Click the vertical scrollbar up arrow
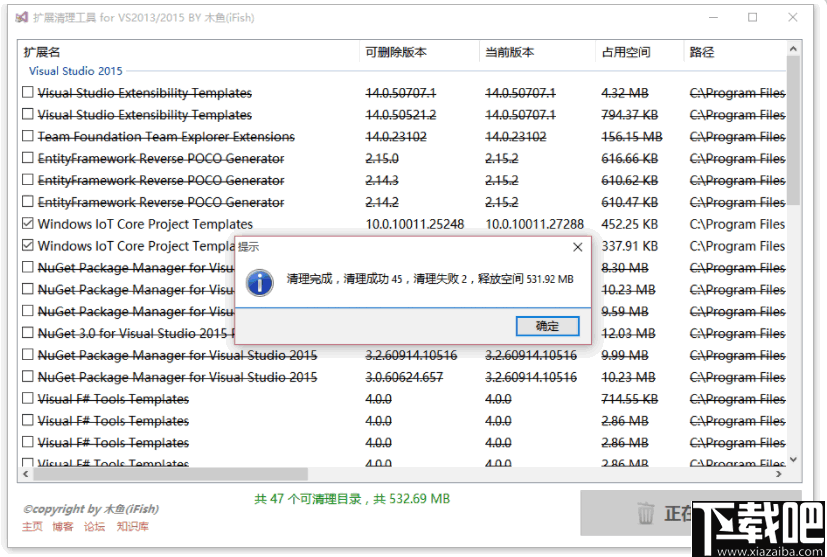The width and height of the screenshot is (827, 557). (x=793, y=49)
